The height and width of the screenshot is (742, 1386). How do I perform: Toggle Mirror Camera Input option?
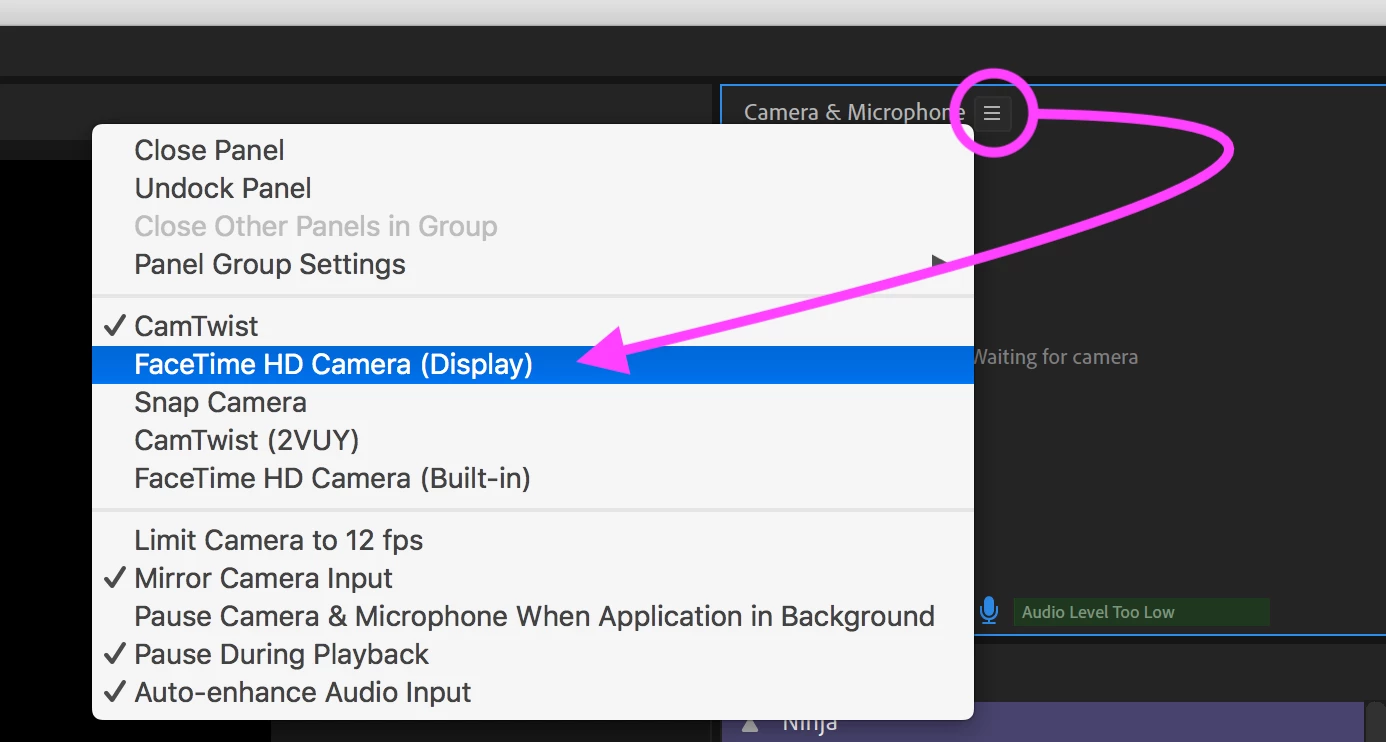pyautogui.click(x=532, y=578)
